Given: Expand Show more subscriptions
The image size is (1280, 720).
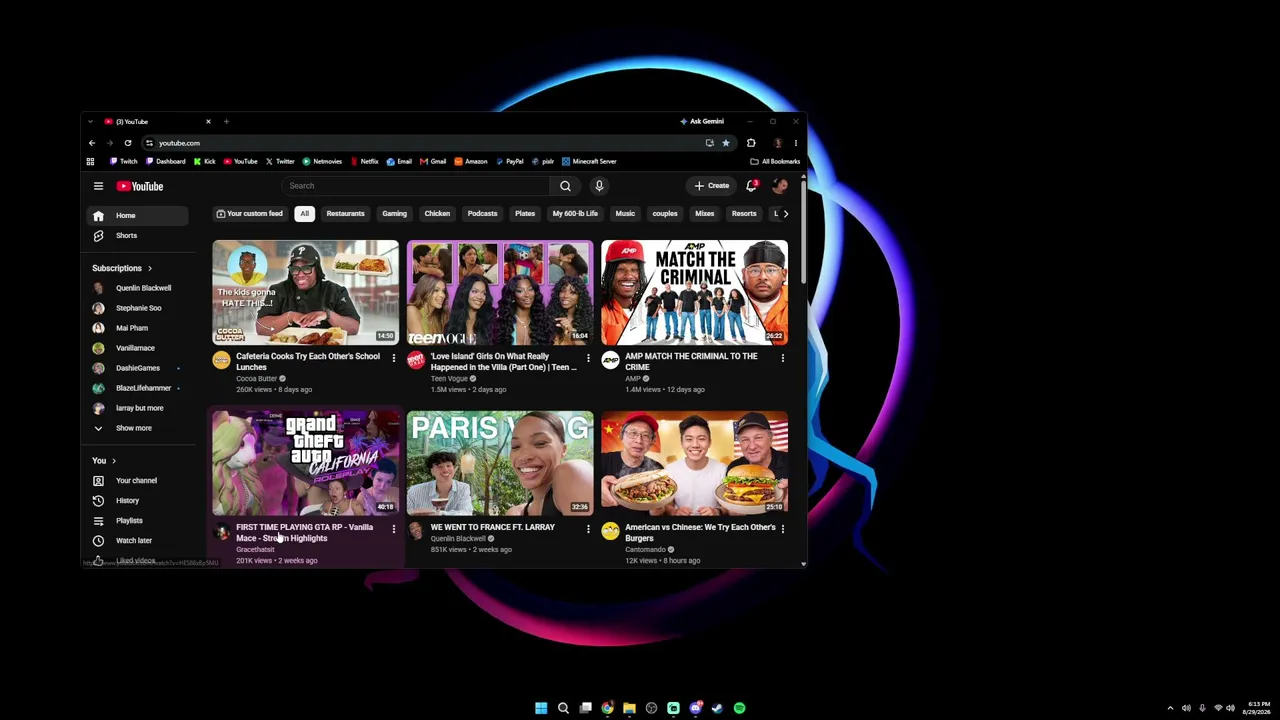Looking at the screenshot, I should pyautogui.click(x=133, y=428).
